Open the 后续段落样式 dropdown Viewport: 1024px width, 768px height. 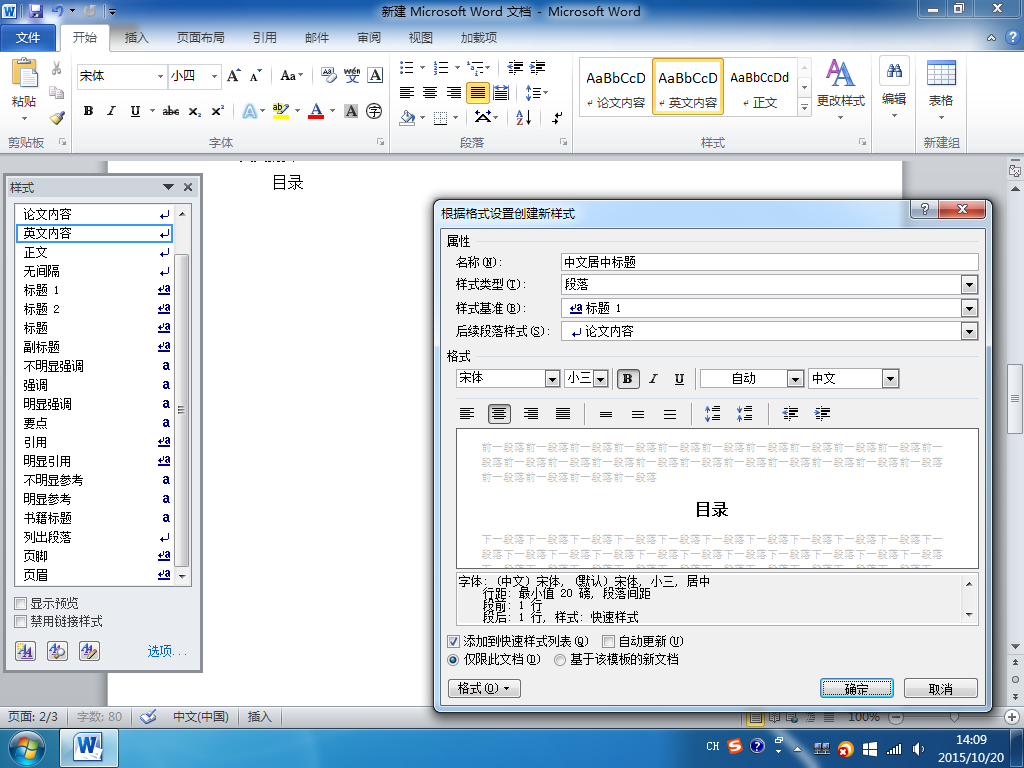point(969,332)
